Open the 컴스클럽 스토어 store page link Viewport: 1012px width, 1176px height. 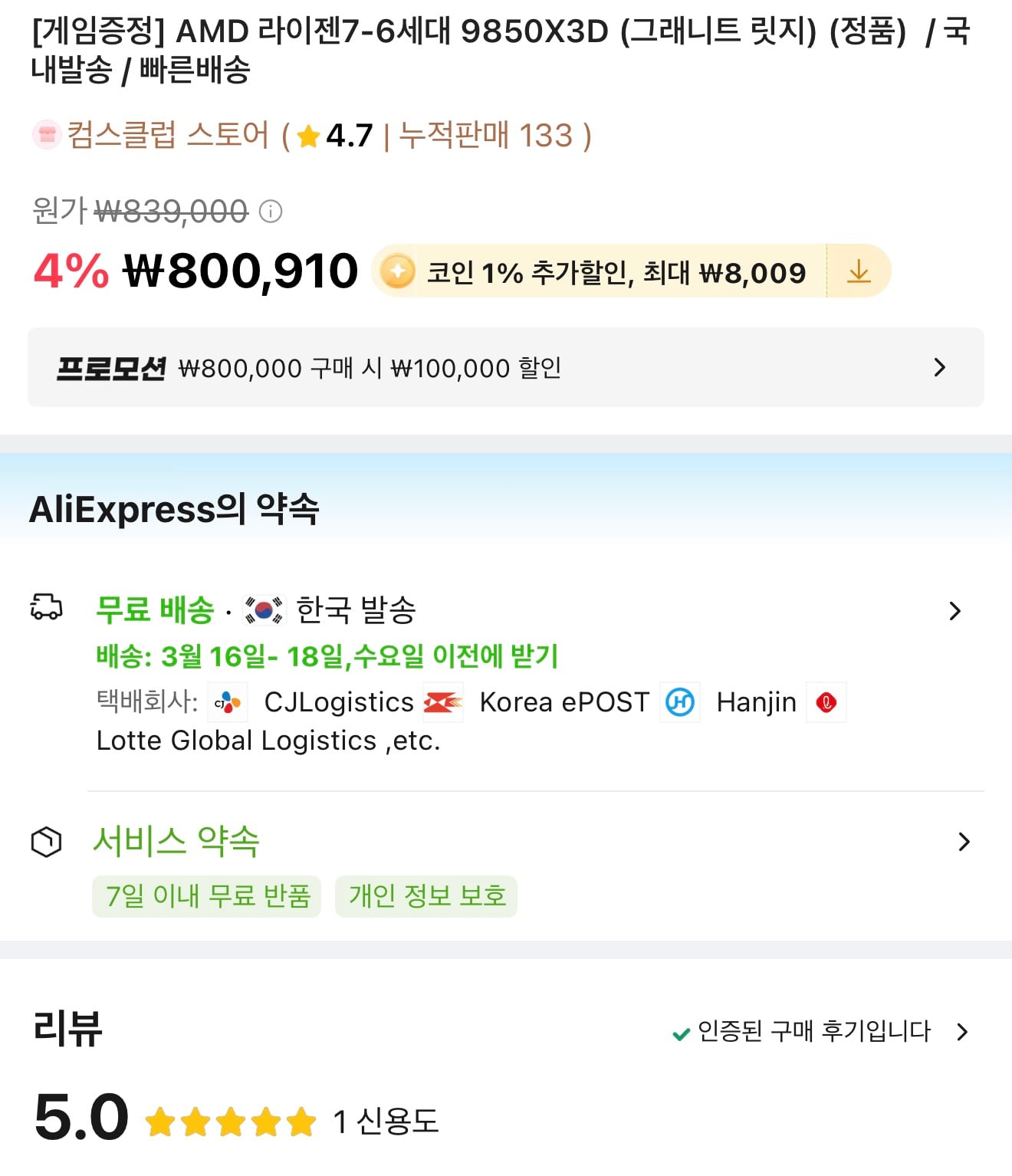tap(169, 136)
